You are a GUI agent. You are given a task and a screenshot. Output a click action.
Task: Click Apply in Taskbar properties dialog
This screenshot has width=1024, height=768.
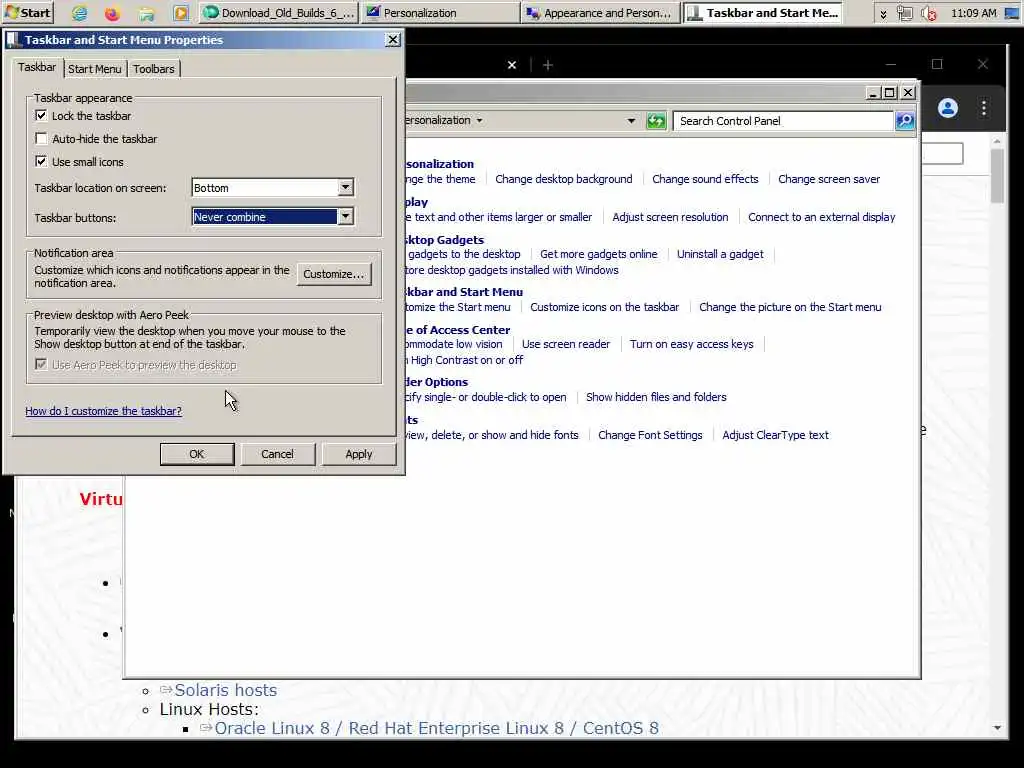[359, 454]
